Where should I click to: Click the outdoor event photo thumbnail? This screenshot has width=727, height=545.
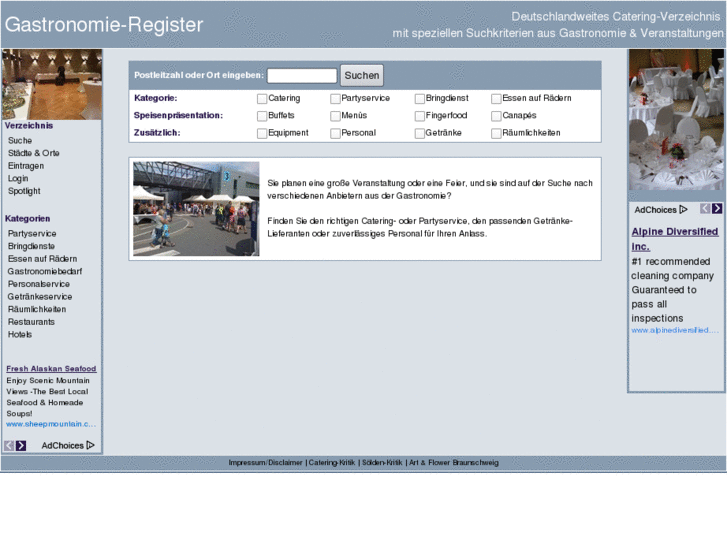coord(196,209)
